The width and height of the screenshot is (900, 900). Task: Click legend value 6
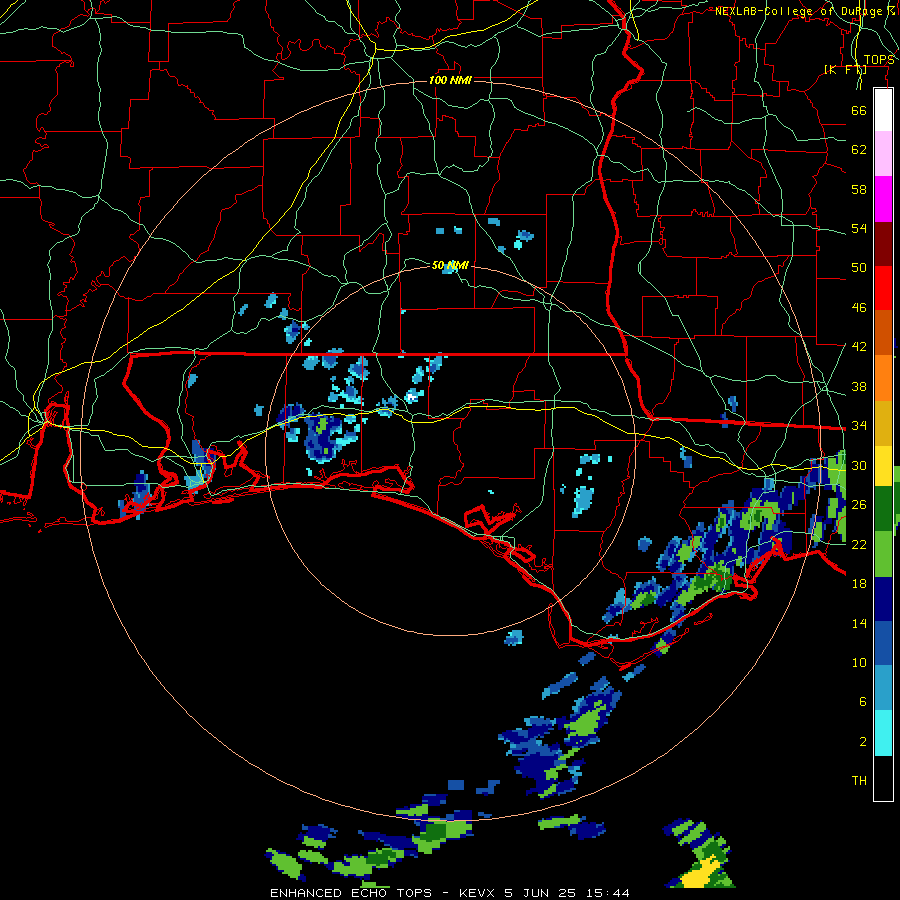863,701
